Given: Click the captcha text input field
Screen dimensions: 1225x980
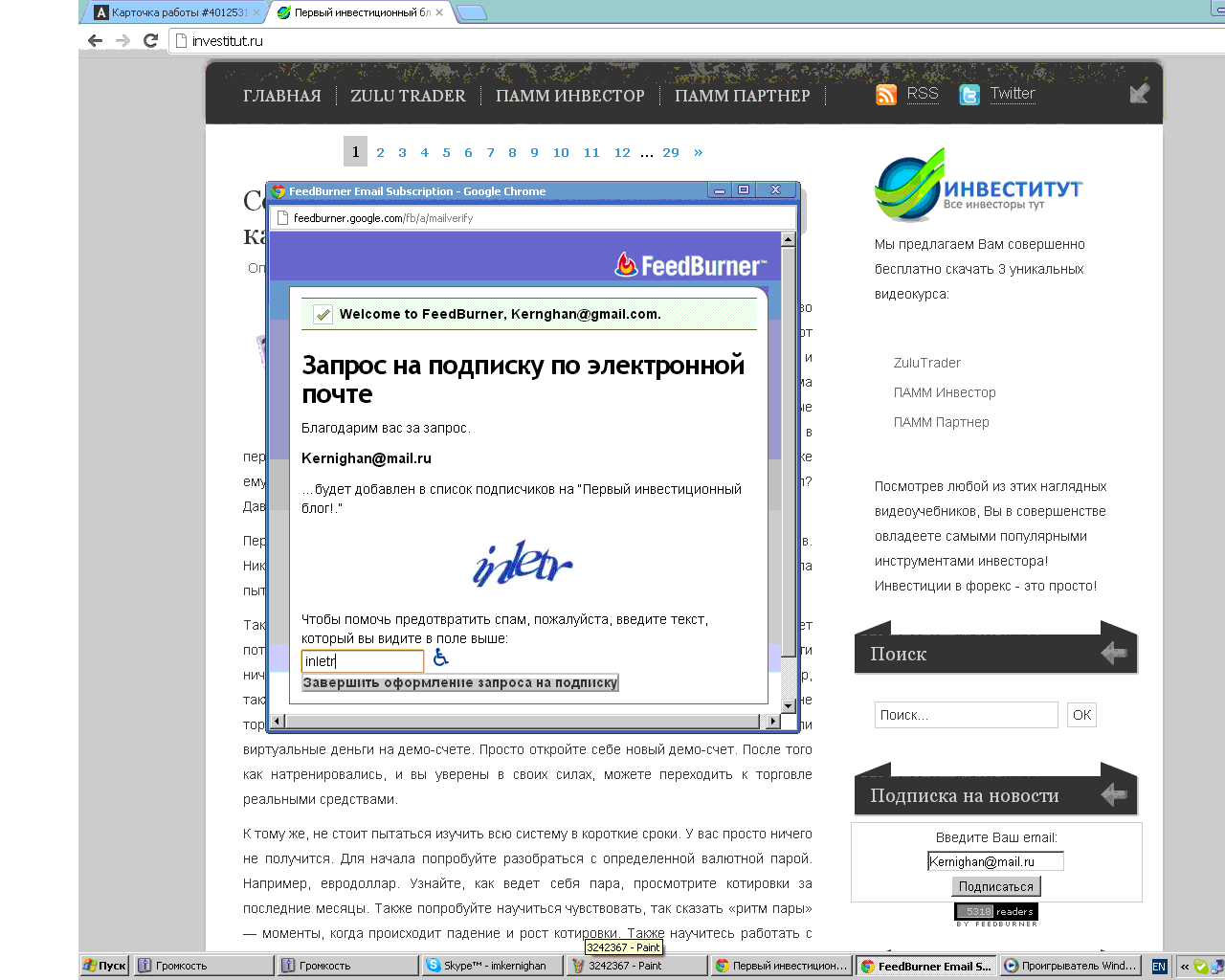Looking at the screenshot, I should coord(363,661).
